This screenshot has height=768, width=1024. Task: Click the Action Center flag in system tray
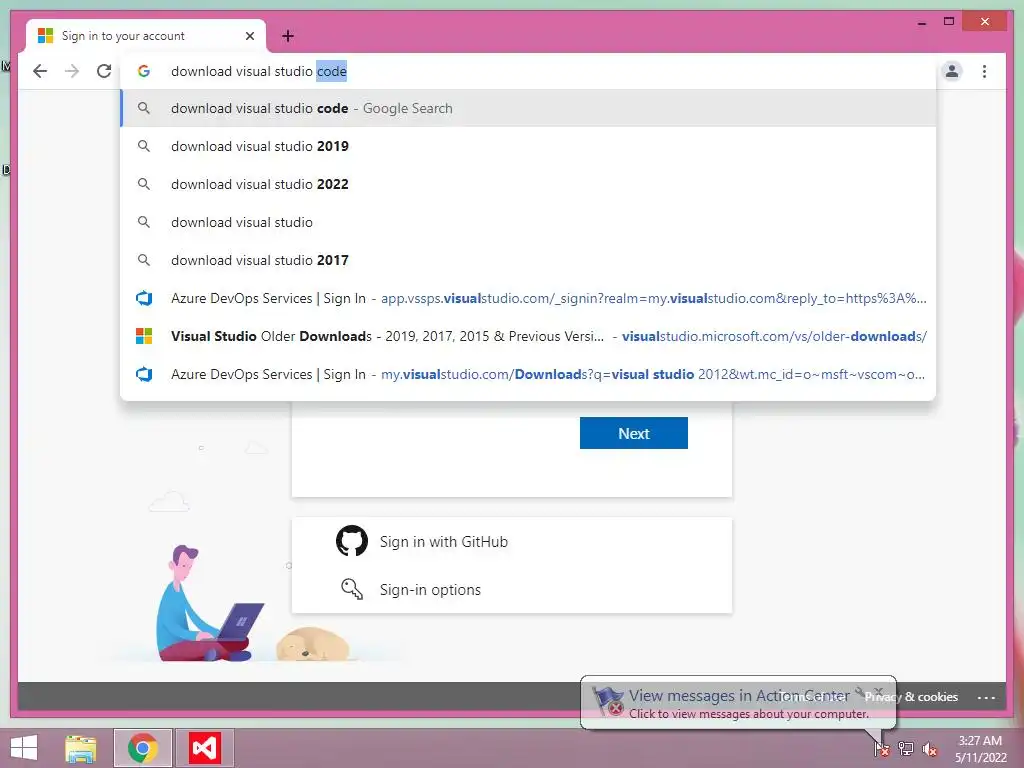click(x=882, y=748)
